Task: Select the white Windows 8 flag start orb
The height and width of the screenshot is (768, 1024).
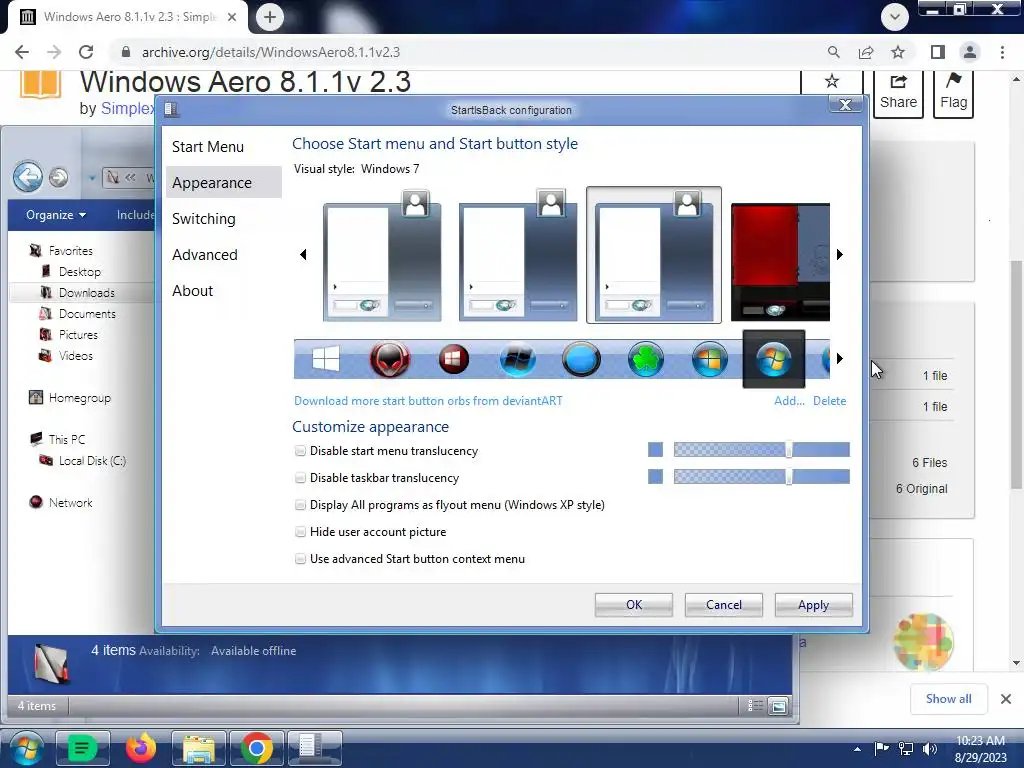Action: coord(325,359)
